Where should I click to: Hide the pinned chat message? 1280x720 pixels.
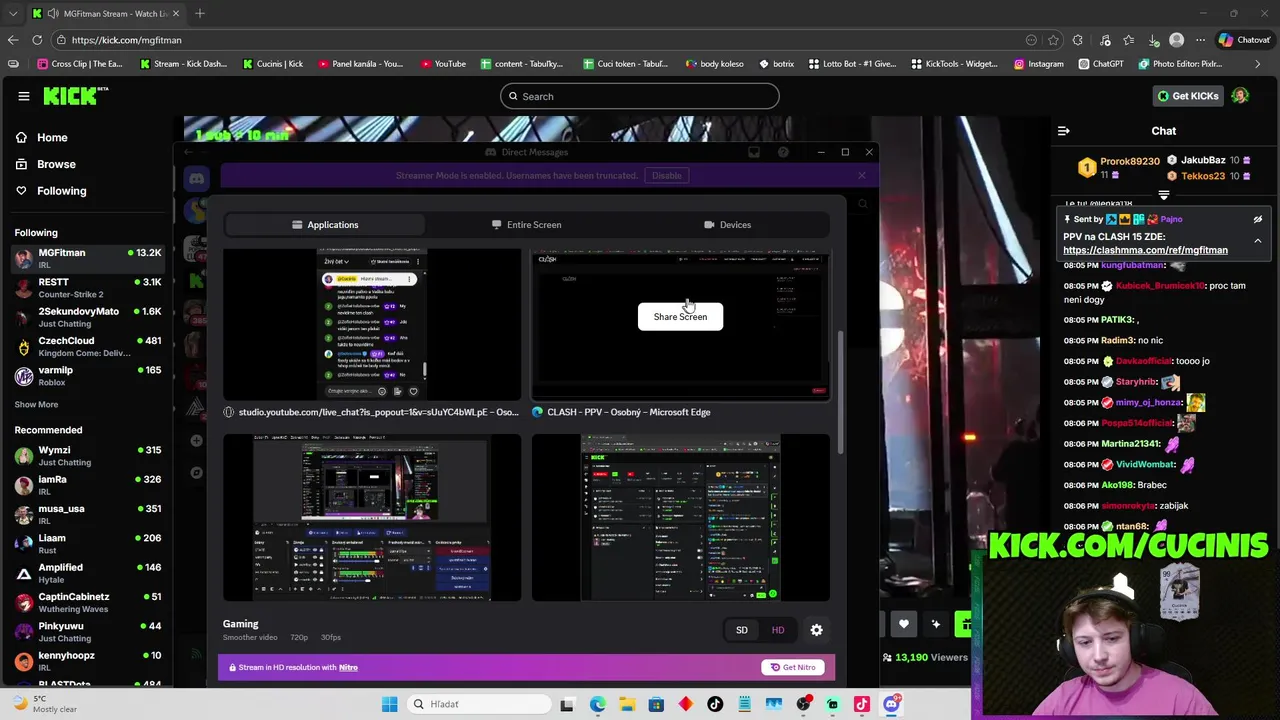[1258, 219]
